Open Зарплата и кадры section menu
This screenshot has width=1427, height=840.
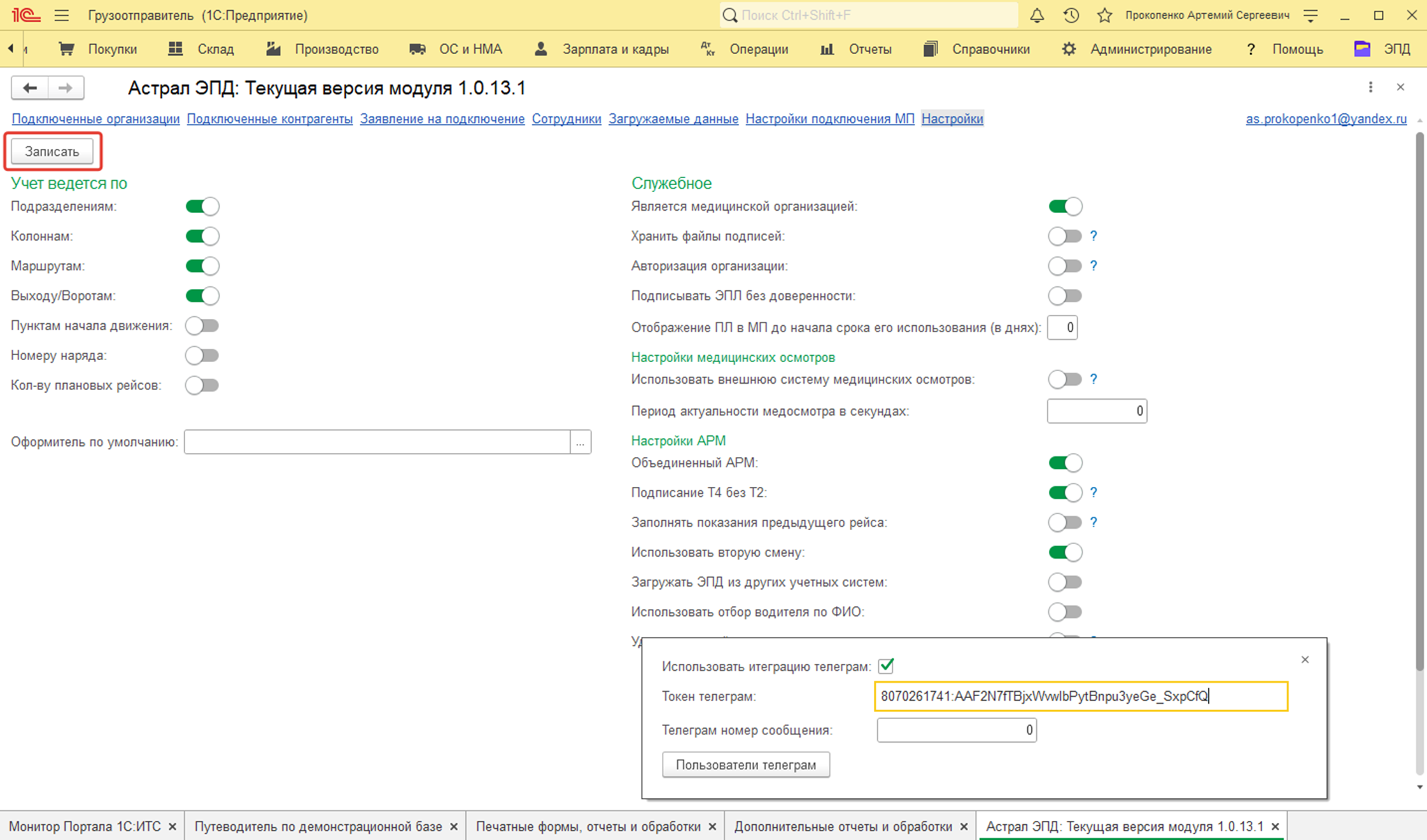602,49
